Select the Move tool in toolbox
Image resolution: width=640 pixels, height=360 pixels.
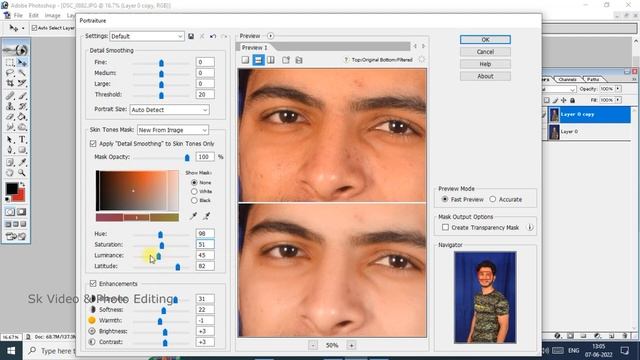tap(22, 62)
